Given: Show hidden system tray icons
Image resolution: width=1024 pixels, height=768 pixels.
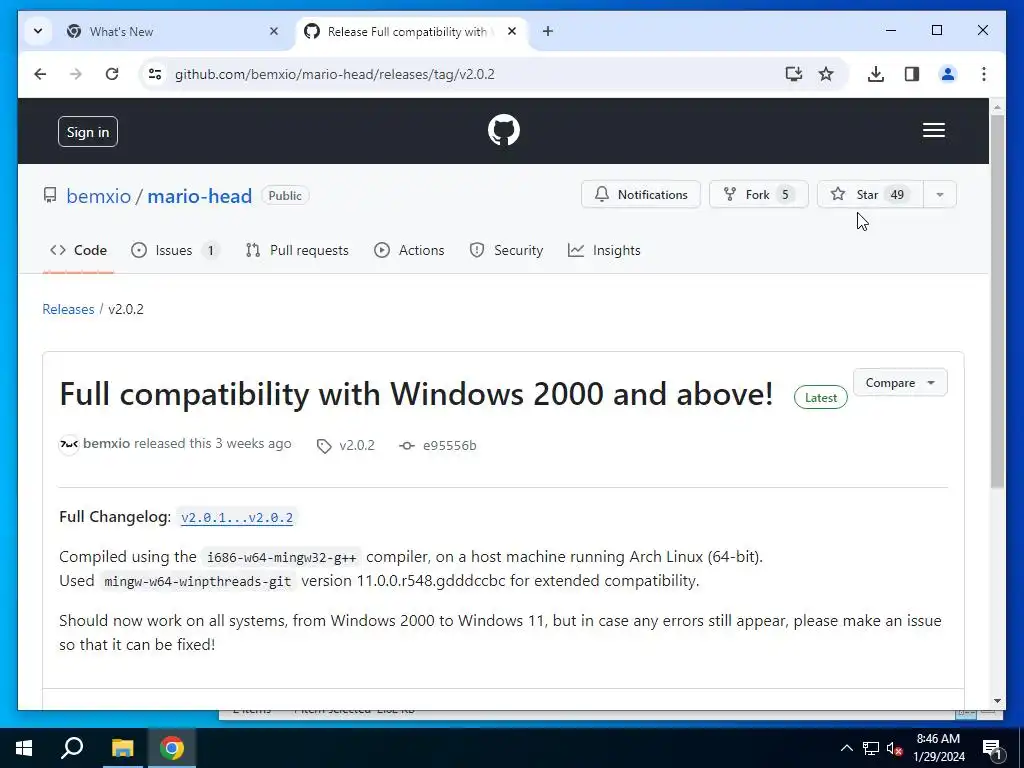Looking at the screenshot, I should [x=846, y=748].
